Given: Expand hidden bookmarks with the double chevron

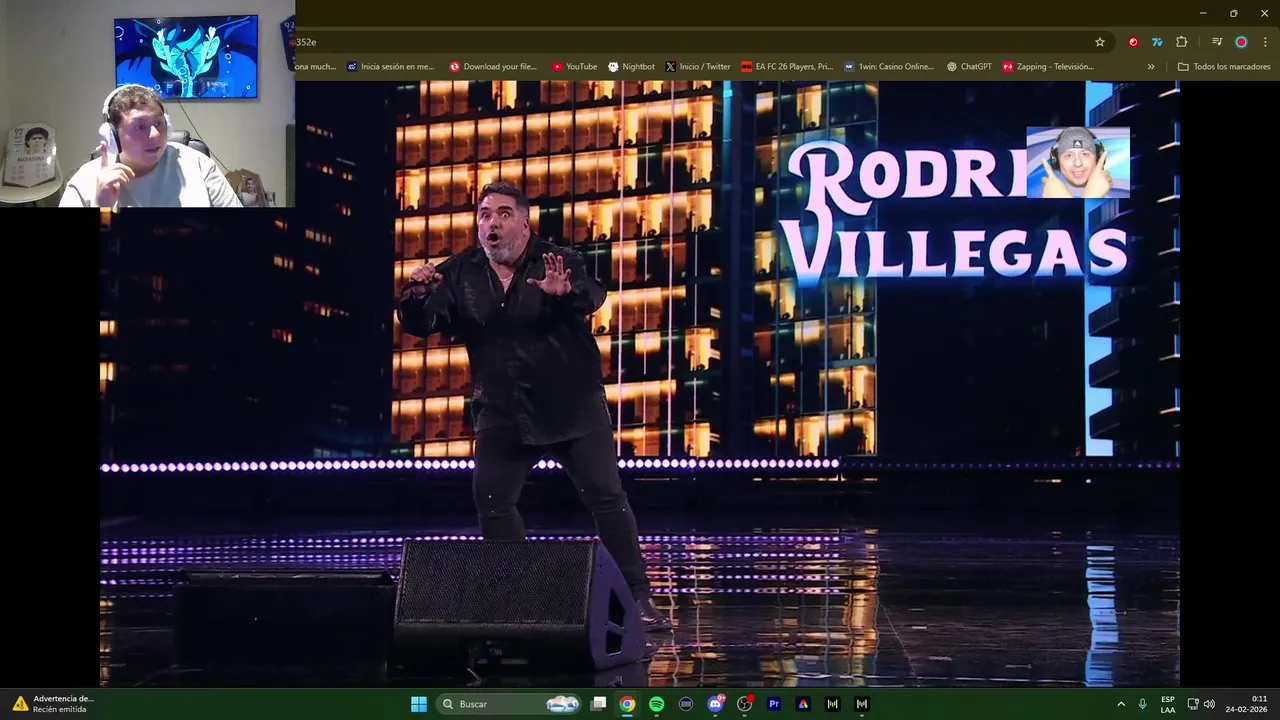Looking at the screenshot, I should coord(1151,67).
